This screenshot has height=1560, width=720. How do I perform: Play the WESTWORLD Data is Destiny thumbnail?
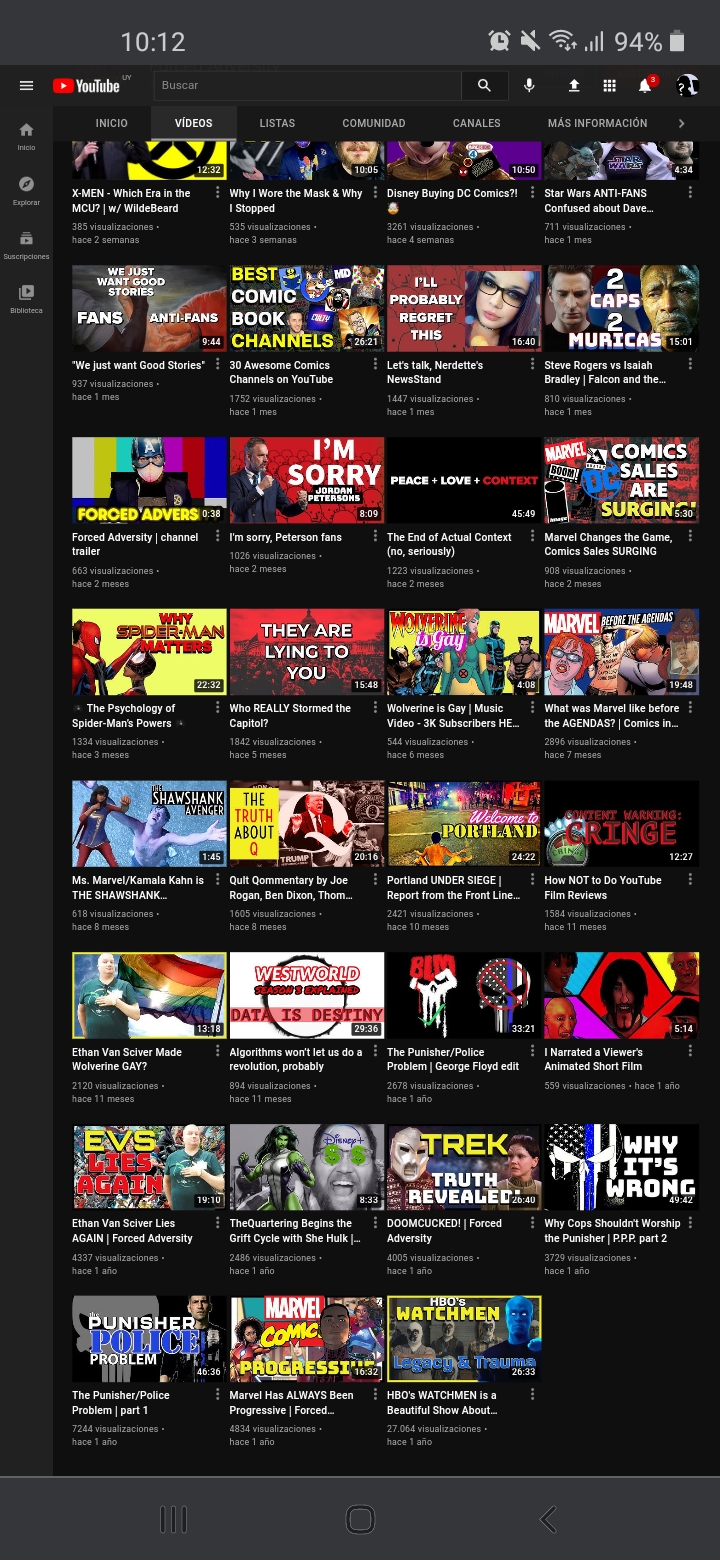pyautogui.click(x=307, y=995)
